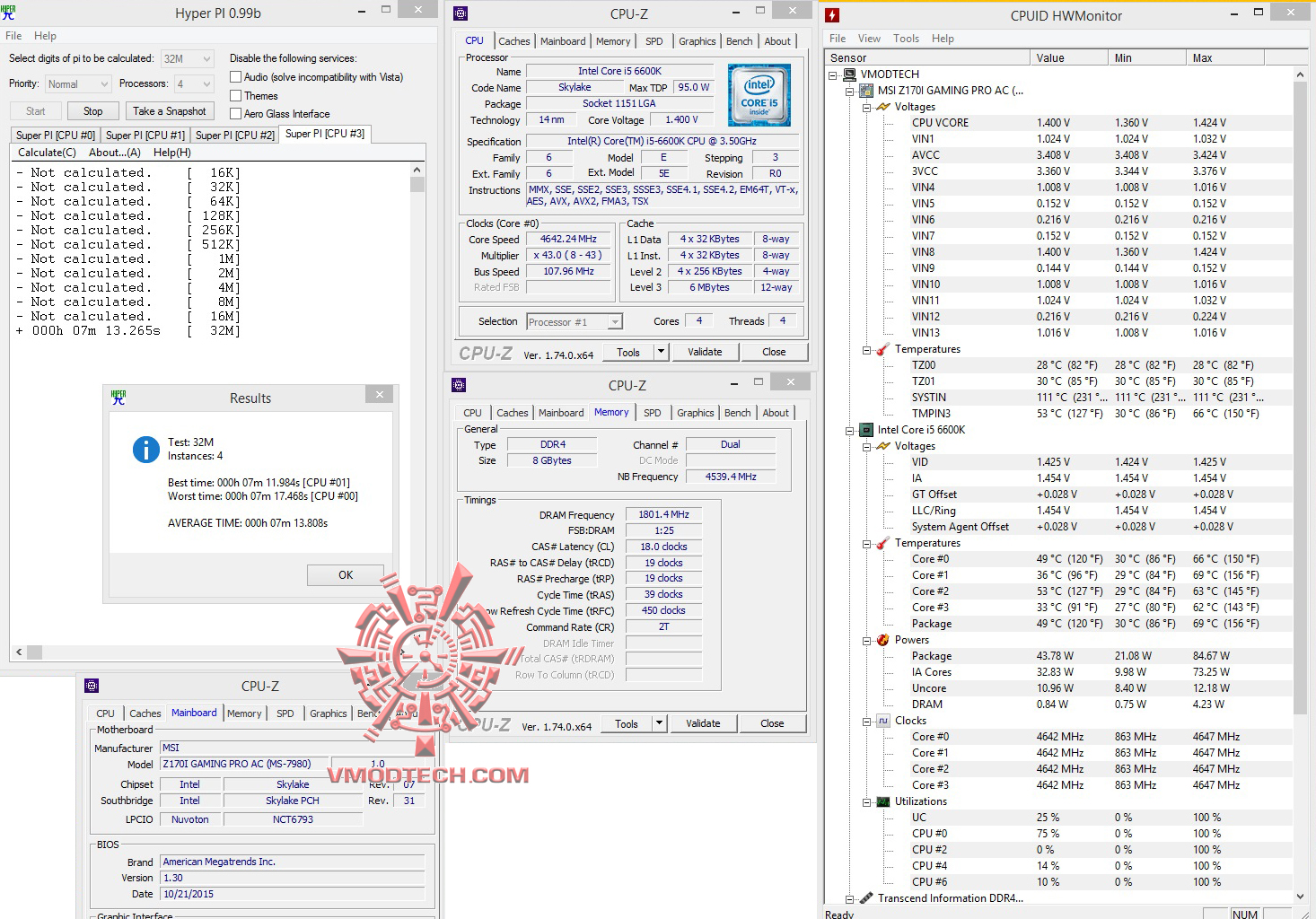The image size is (1316, 919).
Task: Click the Clocks waveform icon
Action: (883, 721)
